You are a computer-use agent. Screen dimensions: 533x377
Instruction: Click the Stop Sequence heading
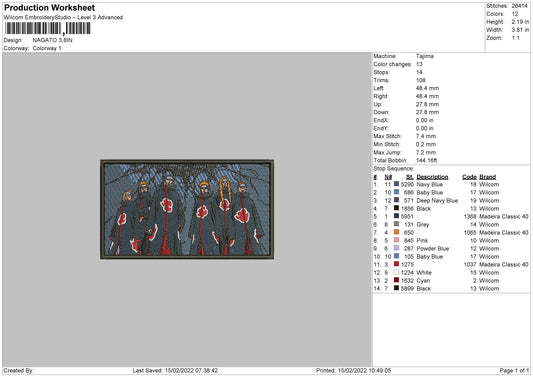tap(393, 169)
